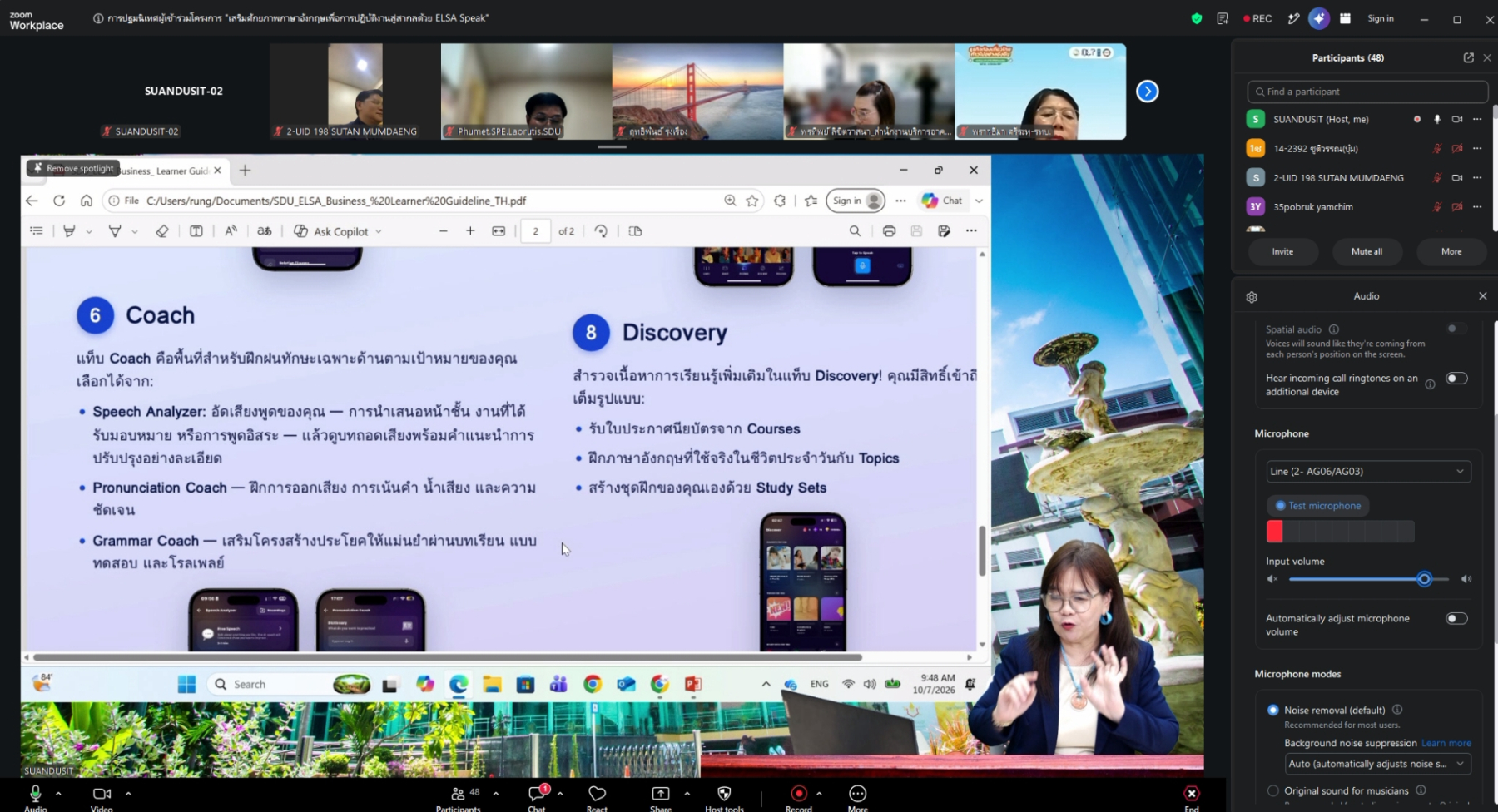Open the Microphone device dropdown
1498x812 pixels.
click(1368, 471)
